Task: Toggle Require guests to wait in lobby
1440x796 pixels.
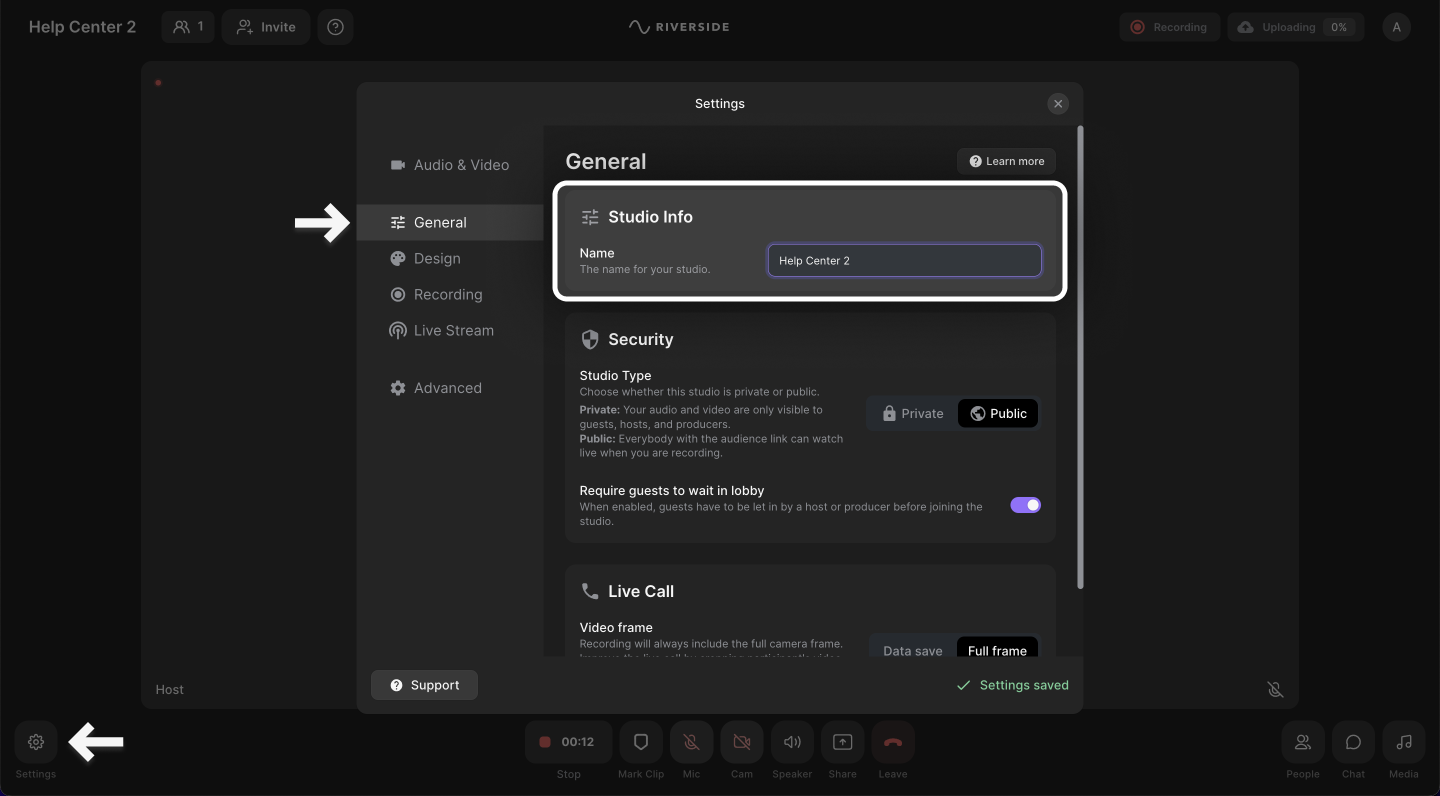Action: click(x=1025, y=505)
